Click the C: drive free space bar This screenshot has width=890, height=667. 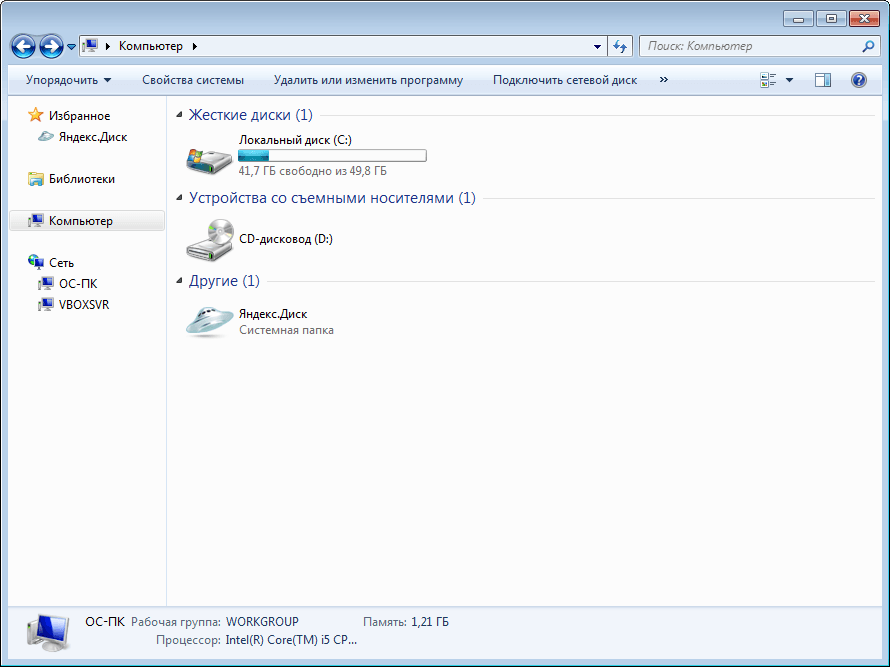331,156
